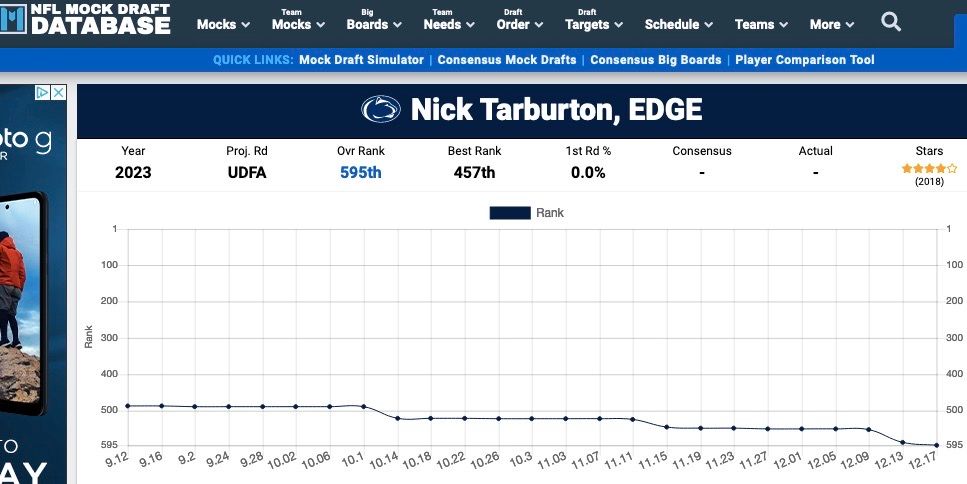Open the Mock Draft Simulator link
Screen dimensions: 967x484
(x=361, y=60)
